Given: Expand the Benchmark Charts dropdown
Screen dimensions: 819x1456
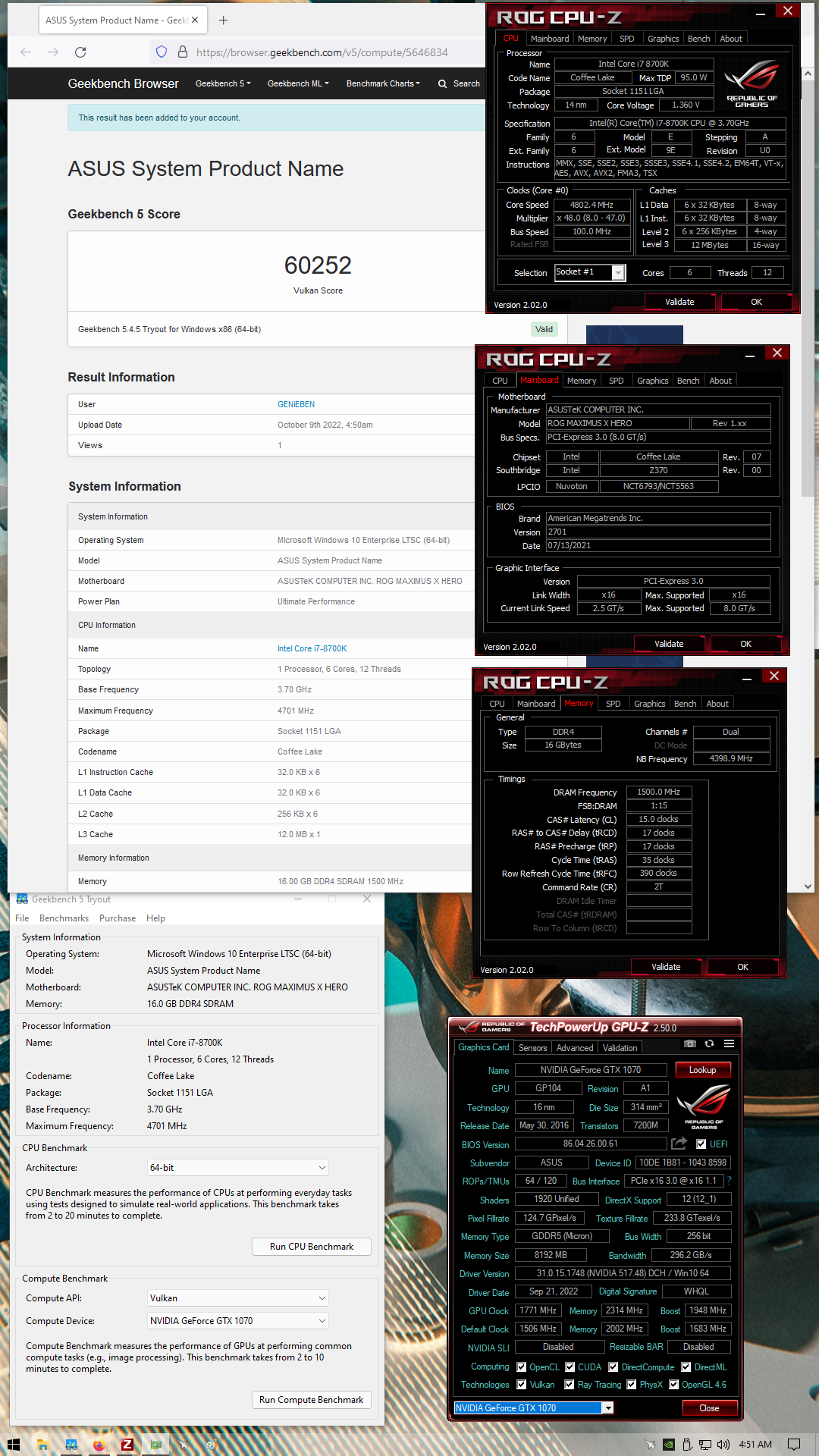Looking at the screenshot, I should tap(383, 83).
